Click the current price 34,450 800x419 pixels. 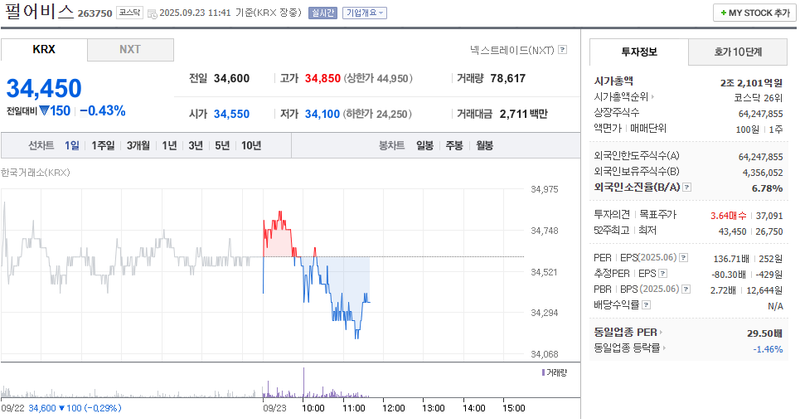point(44,88)
